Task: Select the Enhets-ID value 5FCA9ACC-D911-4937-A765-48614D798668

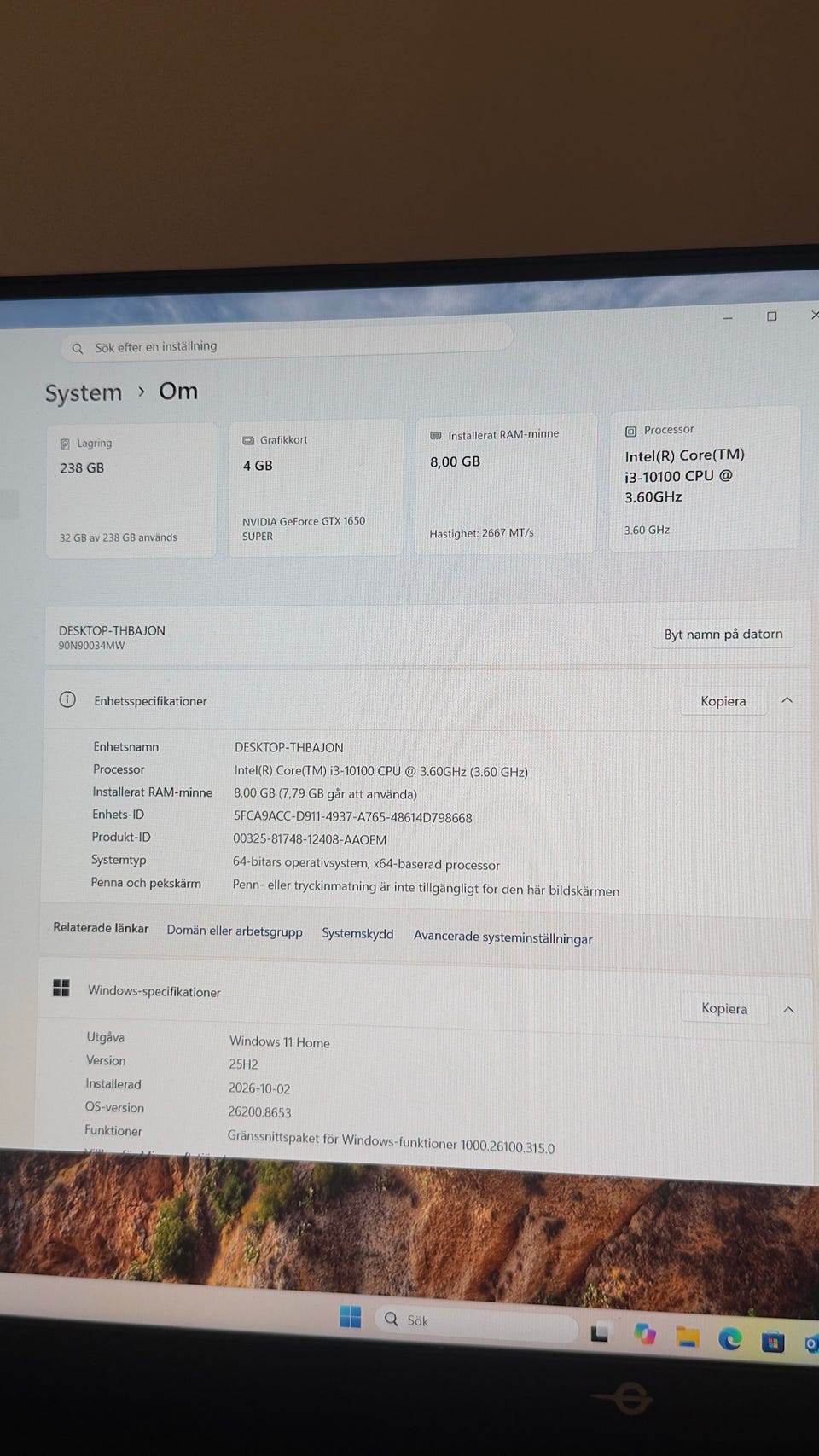Action: (352, 817)
